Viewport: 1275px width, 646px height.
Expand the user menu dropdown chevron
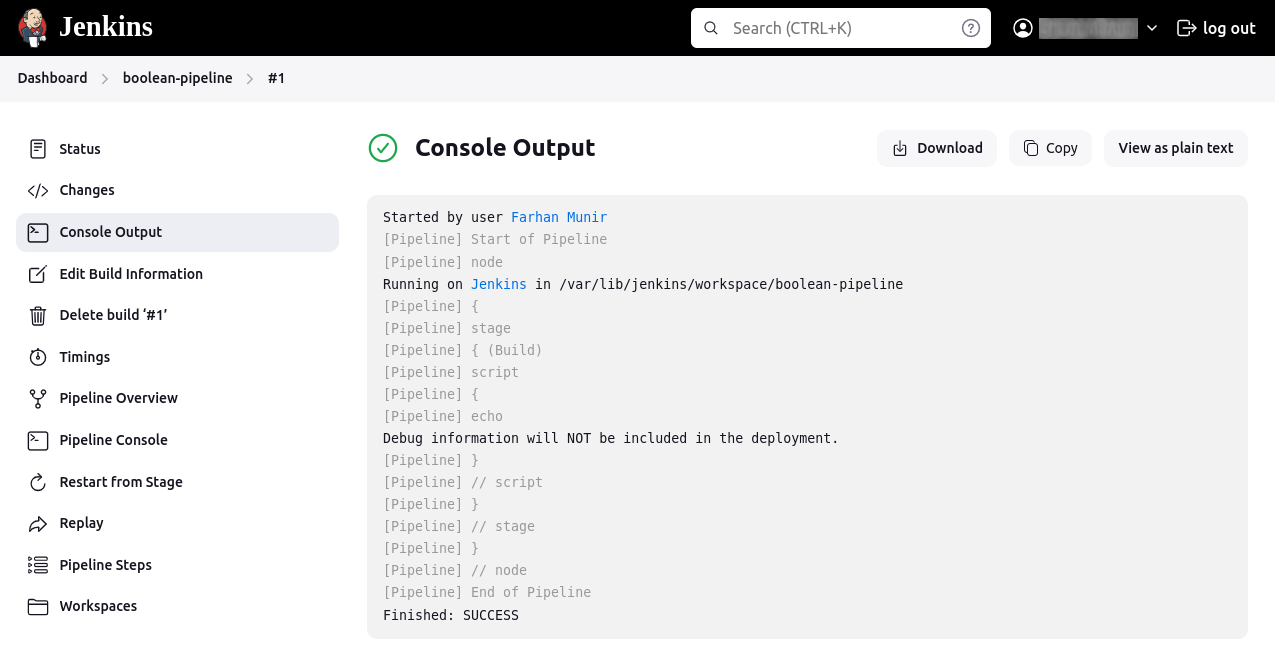(x=1152, y=28)
